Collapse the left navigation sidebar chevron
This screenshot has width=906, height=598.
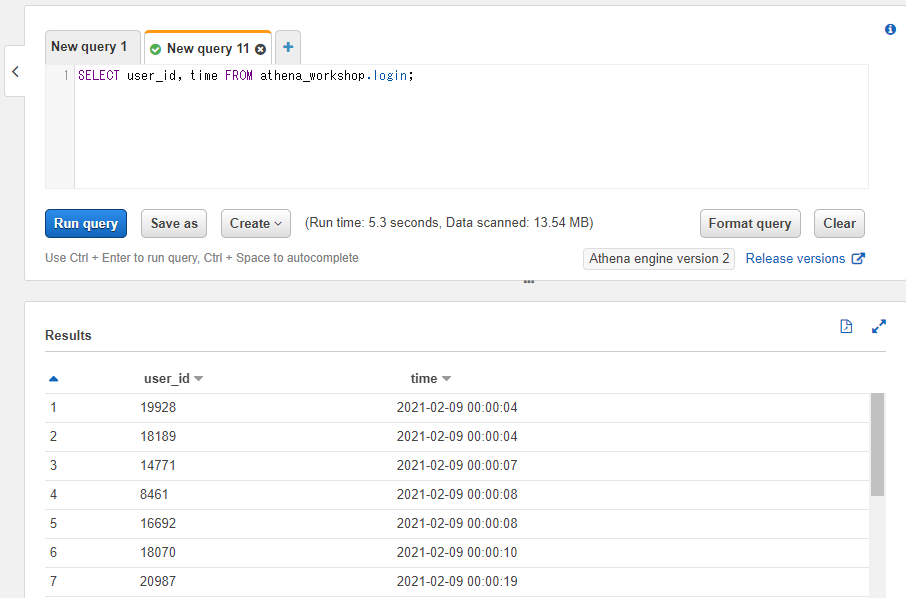(14, 70)
